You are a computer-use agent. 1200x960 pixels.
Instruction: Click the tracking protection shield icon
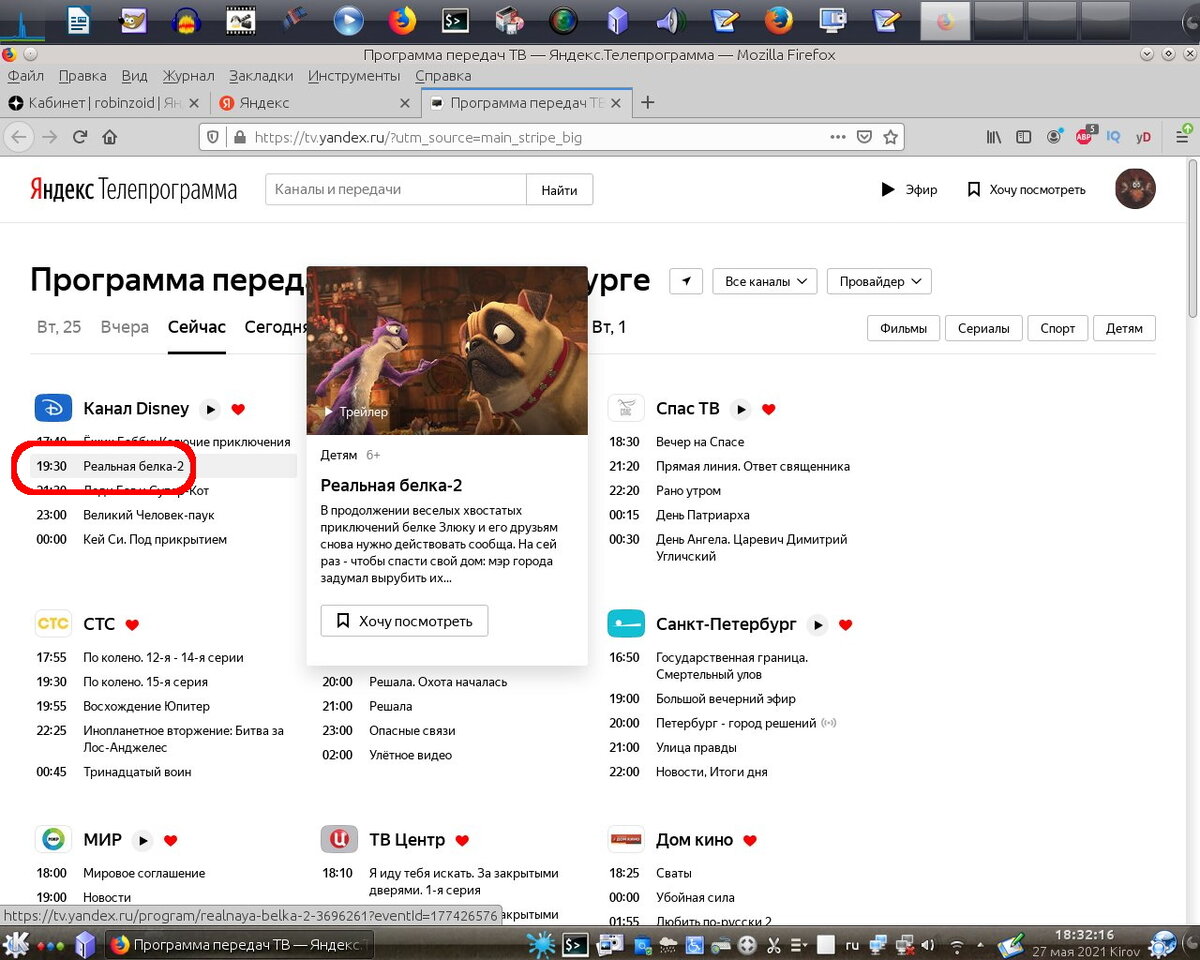(x=212, y=137)
